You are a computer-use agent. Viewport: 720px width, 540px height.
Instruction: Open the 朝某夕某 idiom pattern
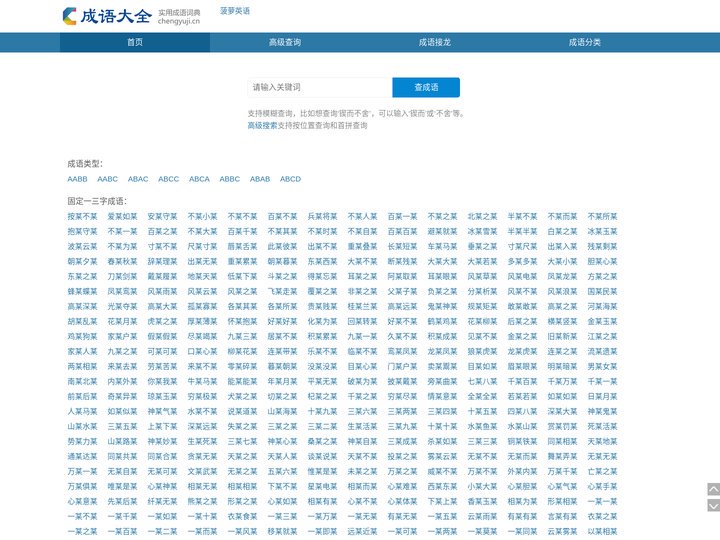82,261
